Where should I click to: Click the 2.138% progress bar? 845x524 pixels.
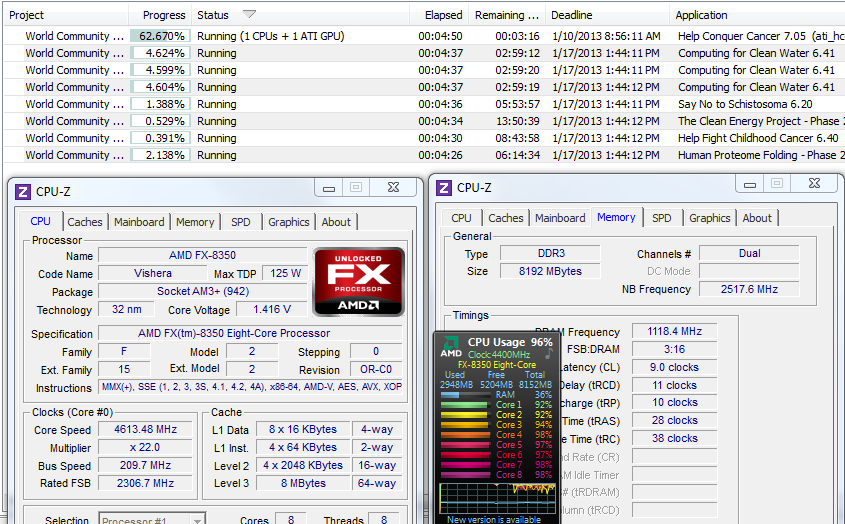161,155
